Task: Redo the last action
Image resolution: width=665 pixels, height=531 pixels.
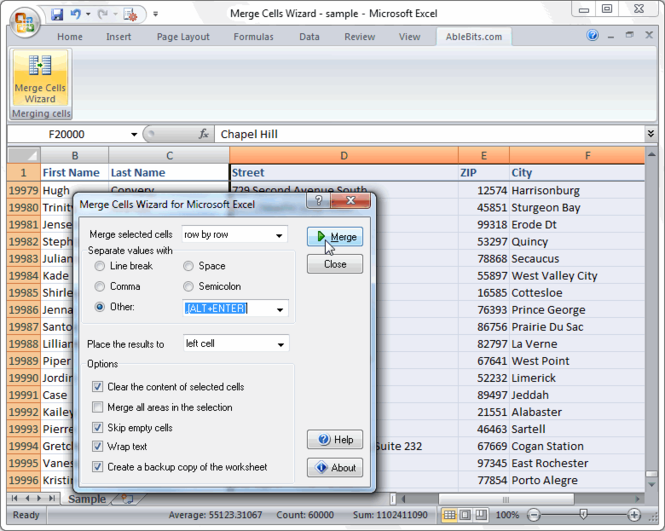Action: tap(103, 14)
